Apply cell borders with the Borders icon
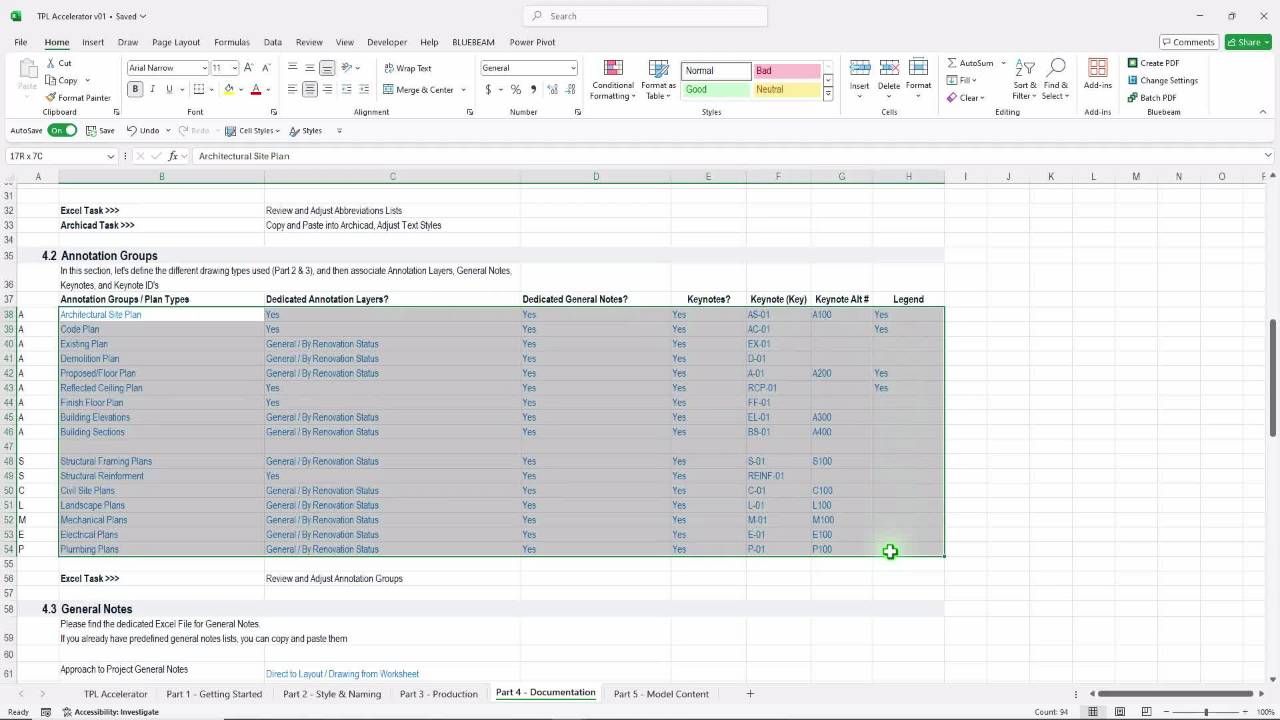This screenshot has width=1280, height=720. [x=199, y=90]
